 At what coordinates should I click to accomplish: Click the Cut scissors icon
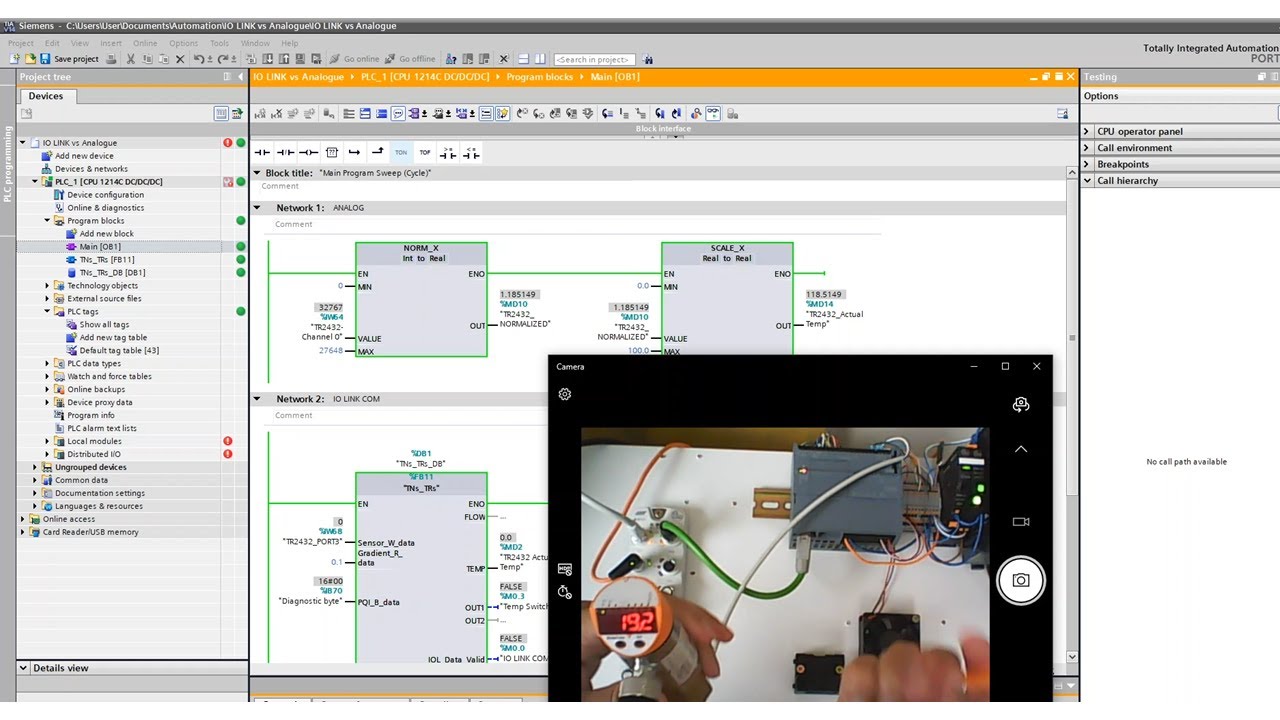(132, 59)
